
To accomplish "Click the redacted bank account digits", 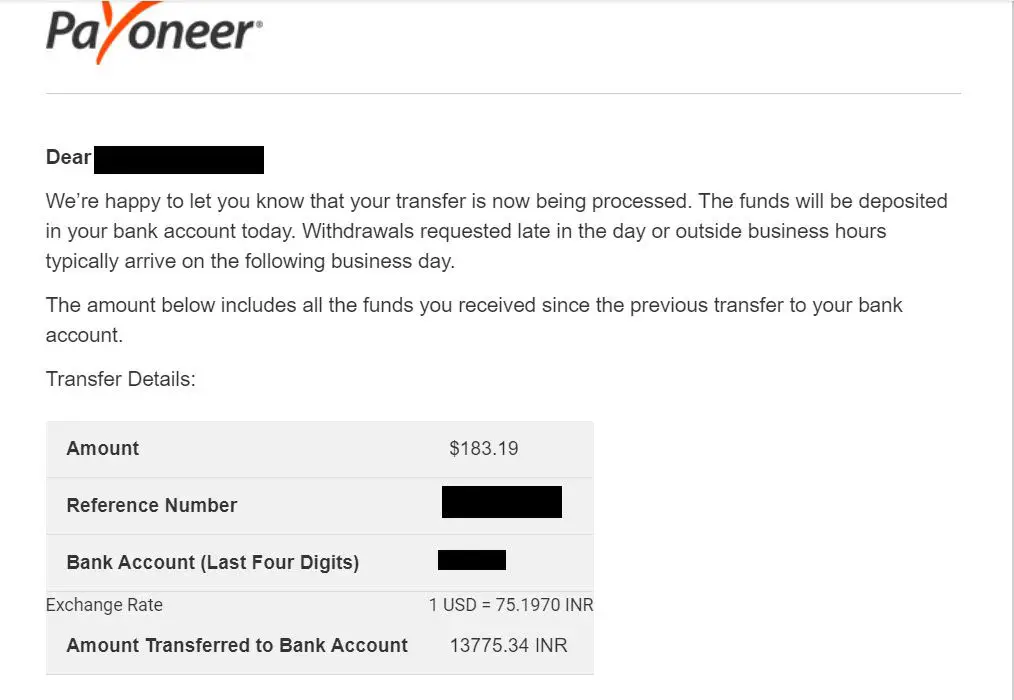I will coord(472,560).
